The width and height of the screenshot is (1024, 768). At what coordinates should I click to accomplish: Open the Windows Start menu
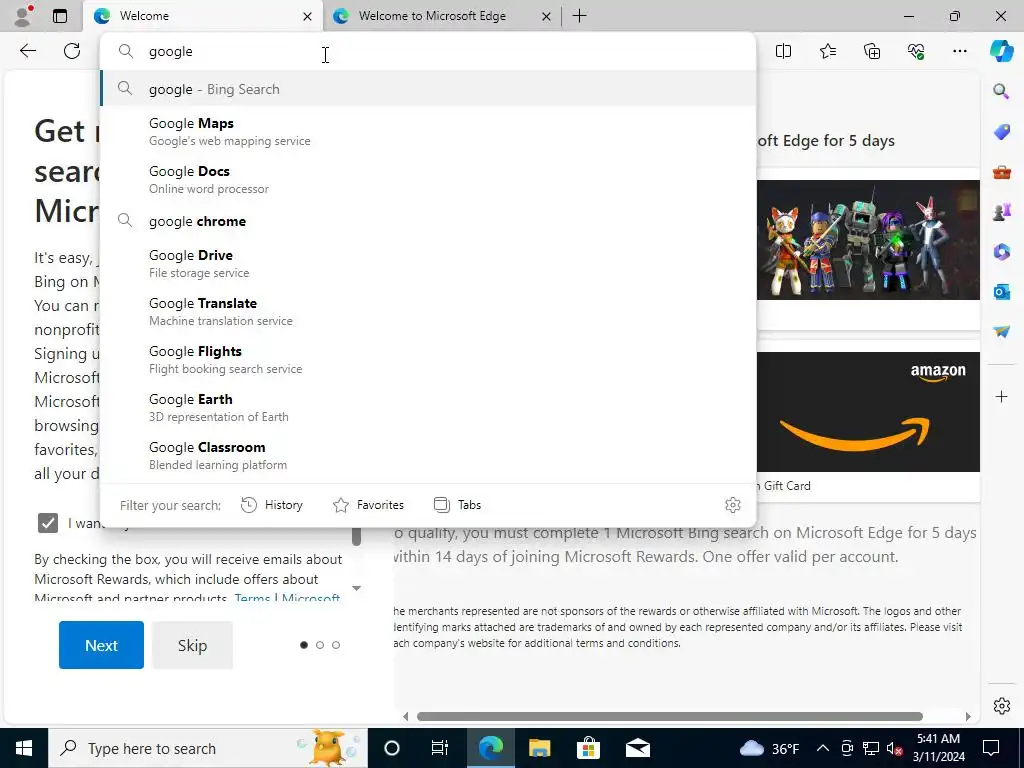coord(24,748)
